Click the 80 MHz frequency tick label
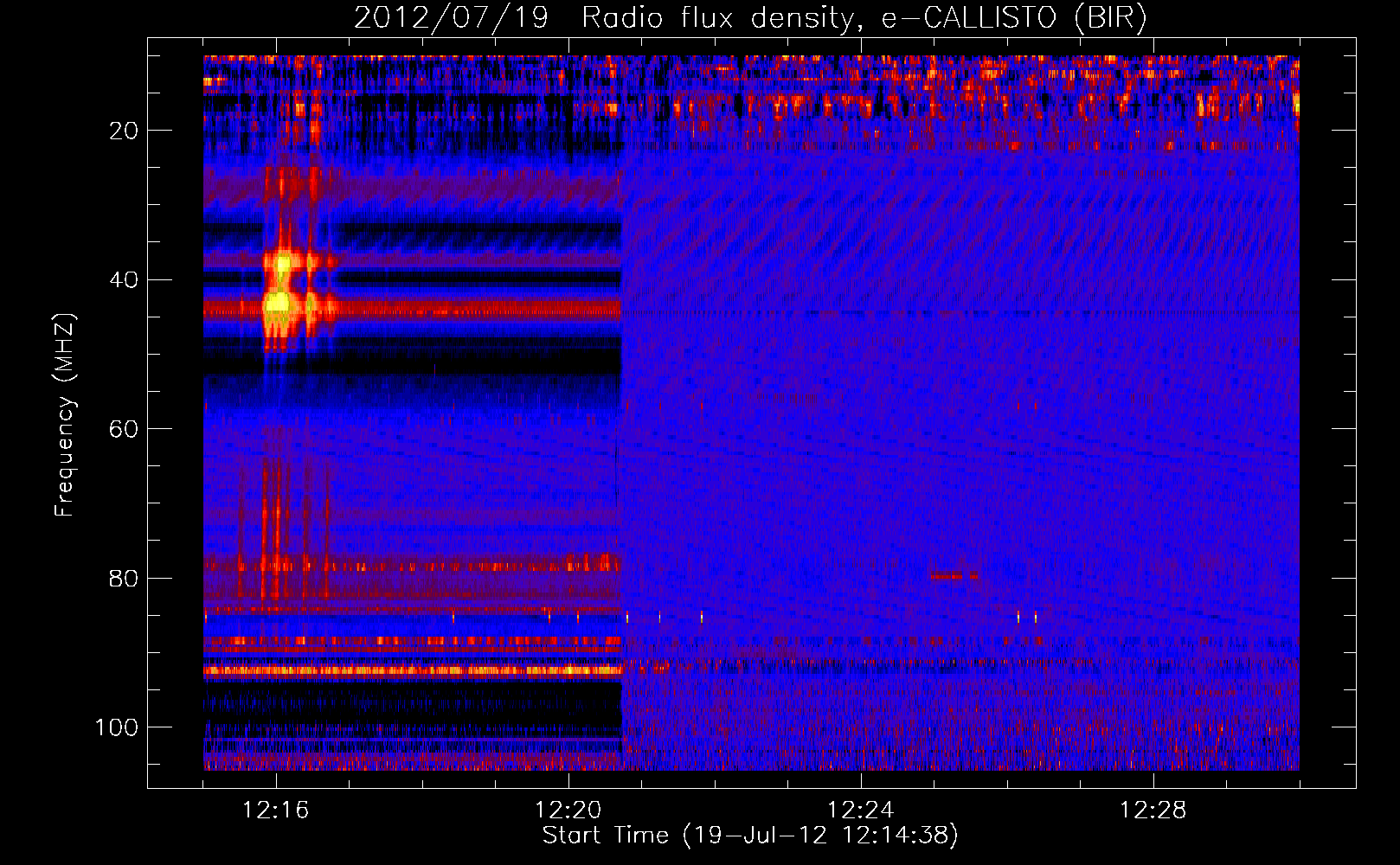Screen dimensions: 1400x865 [x=124, y=579]
